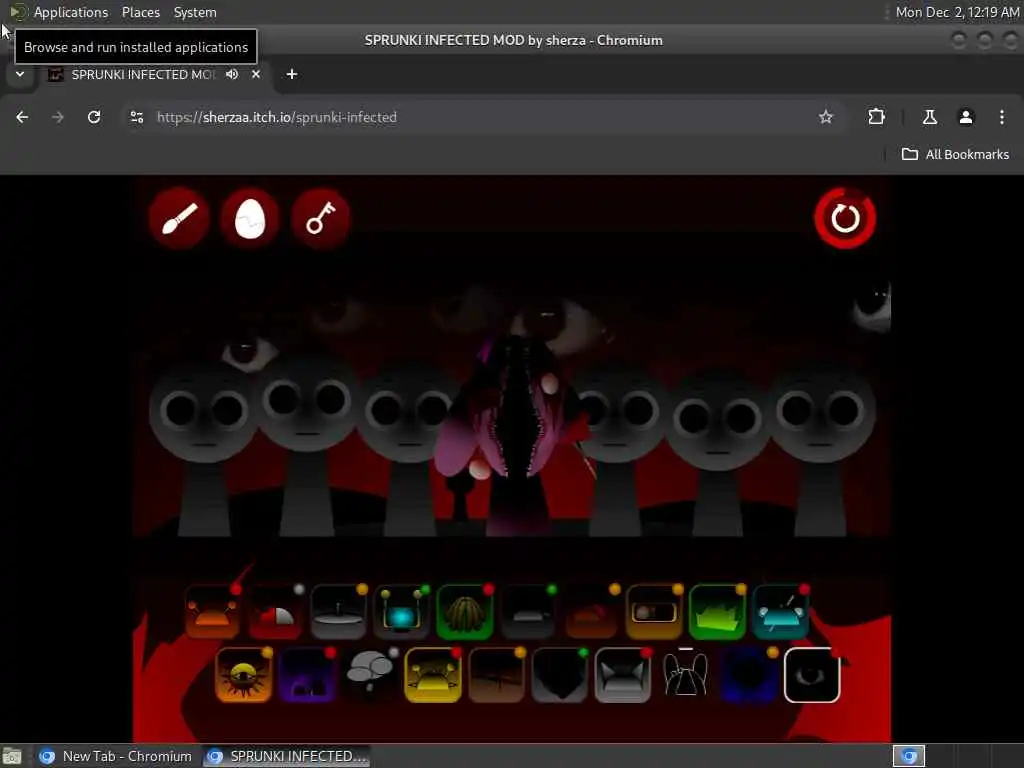Viewport: 1024px width, 768px height.
Task: Select the orange antenna sound icon
Action: click(x=212, y=612)
